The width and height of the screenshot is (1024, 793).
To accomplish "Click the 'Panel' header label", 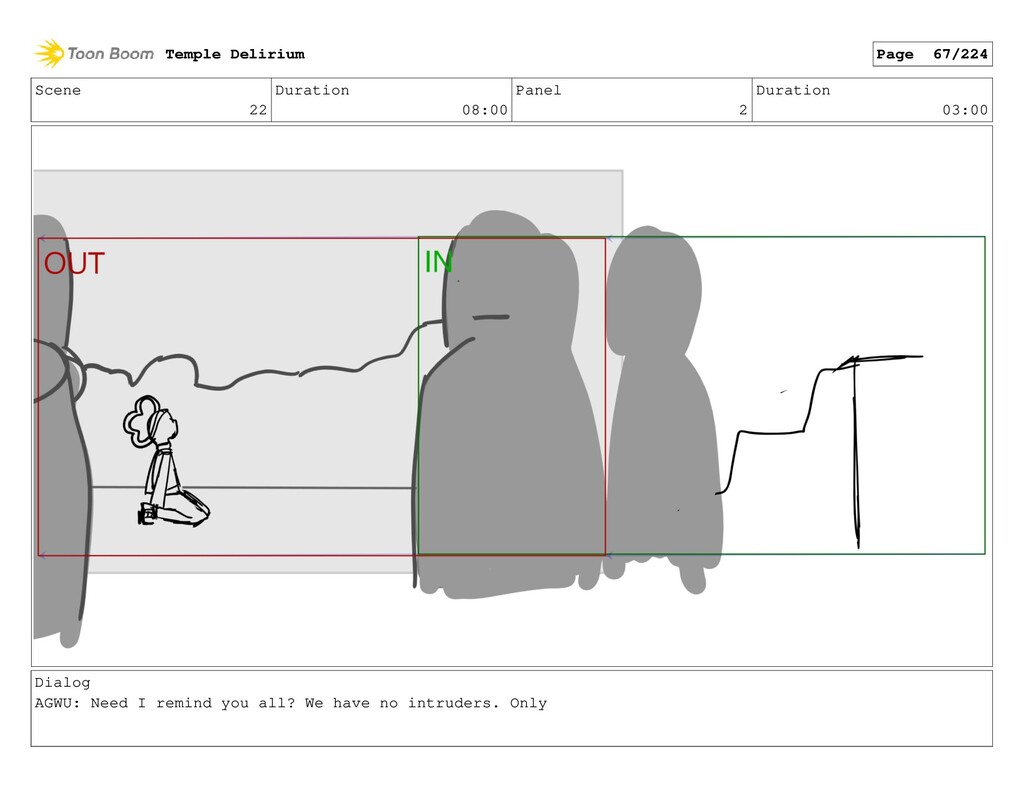I will (x=538, y=90).
